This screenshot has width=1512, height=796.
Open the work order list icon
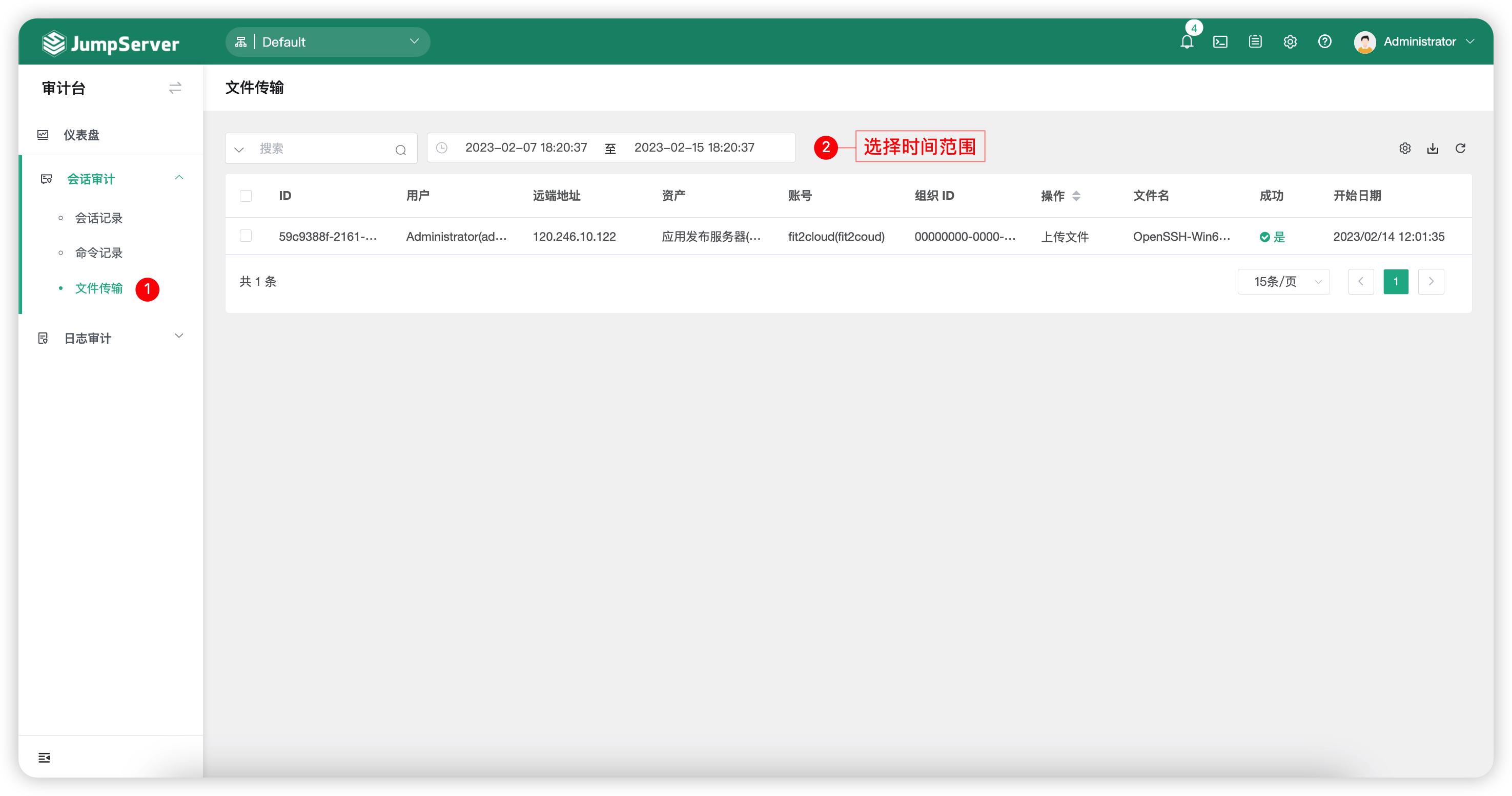[x=1255, y=41]
